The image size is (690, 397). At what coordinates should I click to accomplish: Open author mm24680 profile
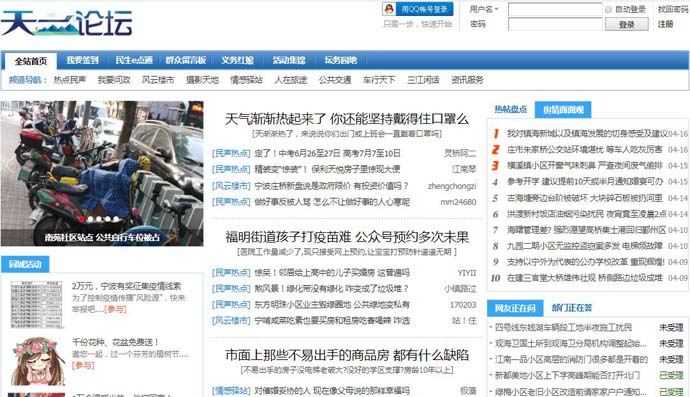tap(458, 202)
